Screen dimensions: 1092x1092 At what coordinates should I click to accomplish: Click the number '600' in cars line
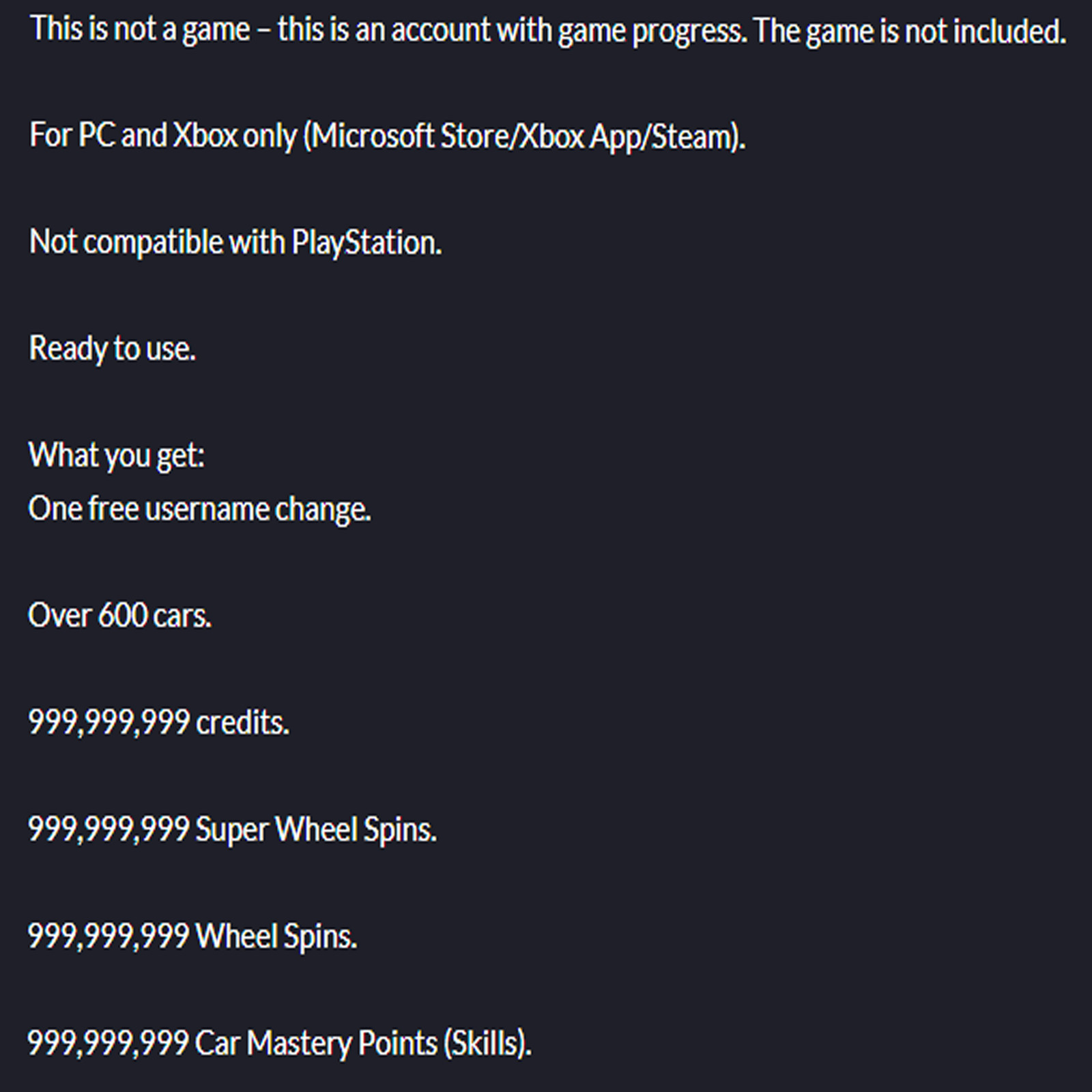[123, 616]
